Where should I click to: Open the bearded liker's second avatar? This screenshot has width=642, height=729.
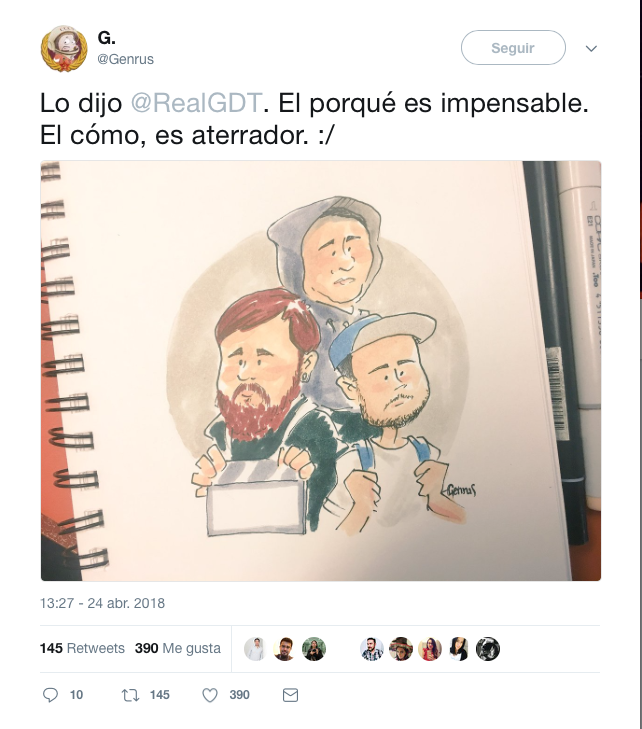pyautogui.click(x=285, y=649)
